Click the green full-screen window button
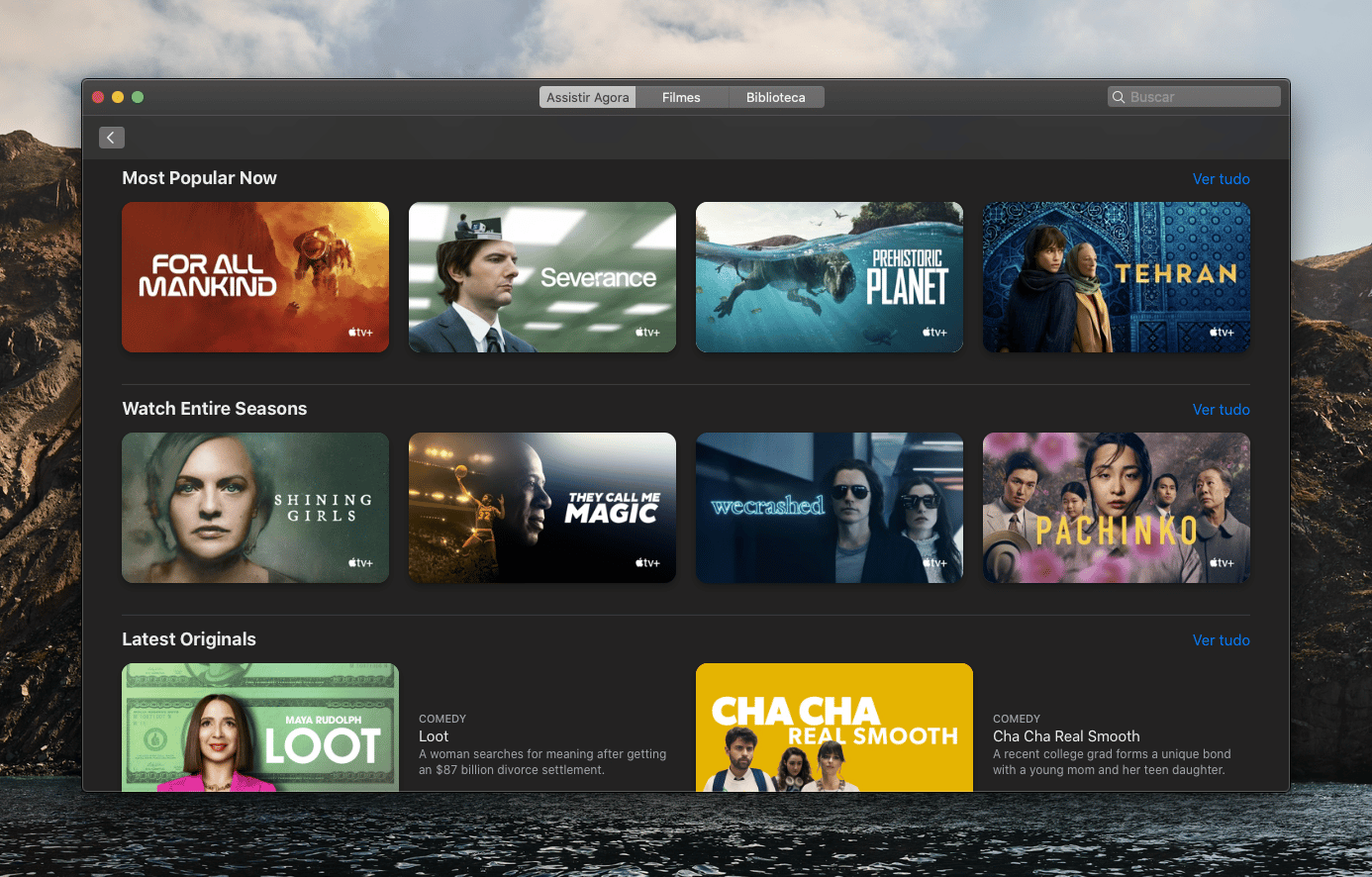This screenshot has width=1372, height=877. coord(138,97)
